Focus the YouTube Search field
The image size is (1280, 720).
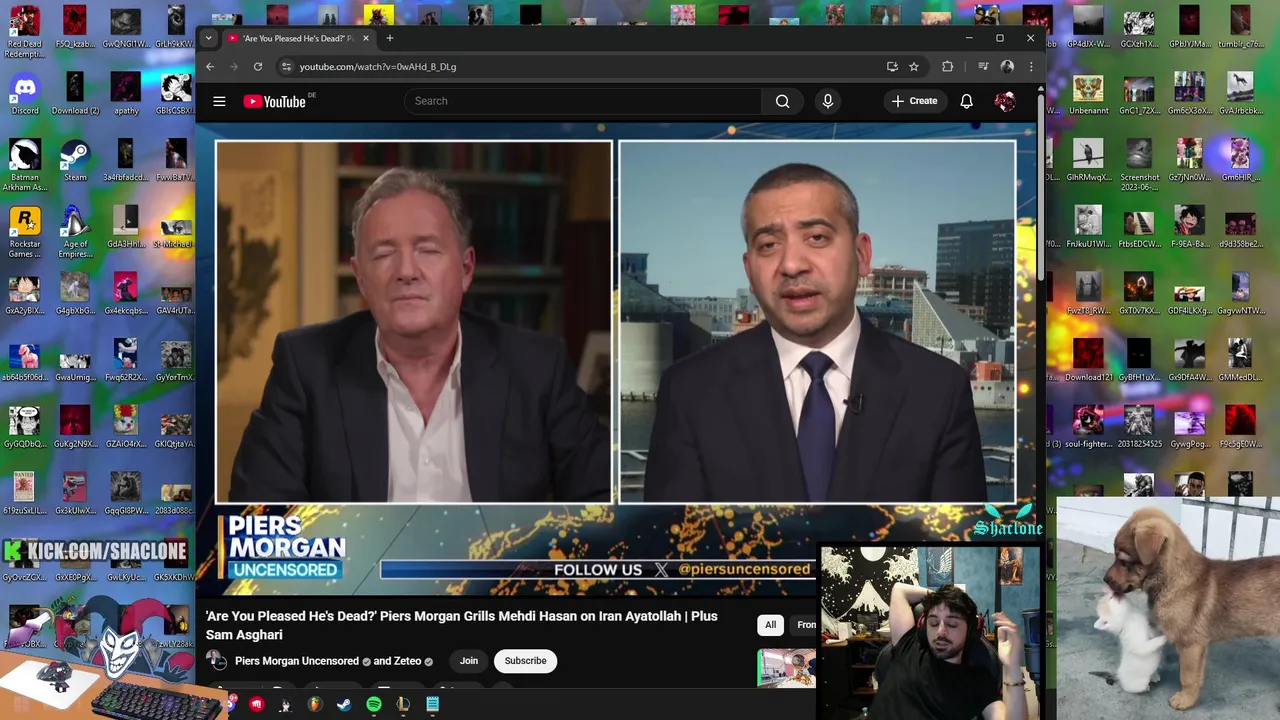pyautogui.click(x=583, y=101)
